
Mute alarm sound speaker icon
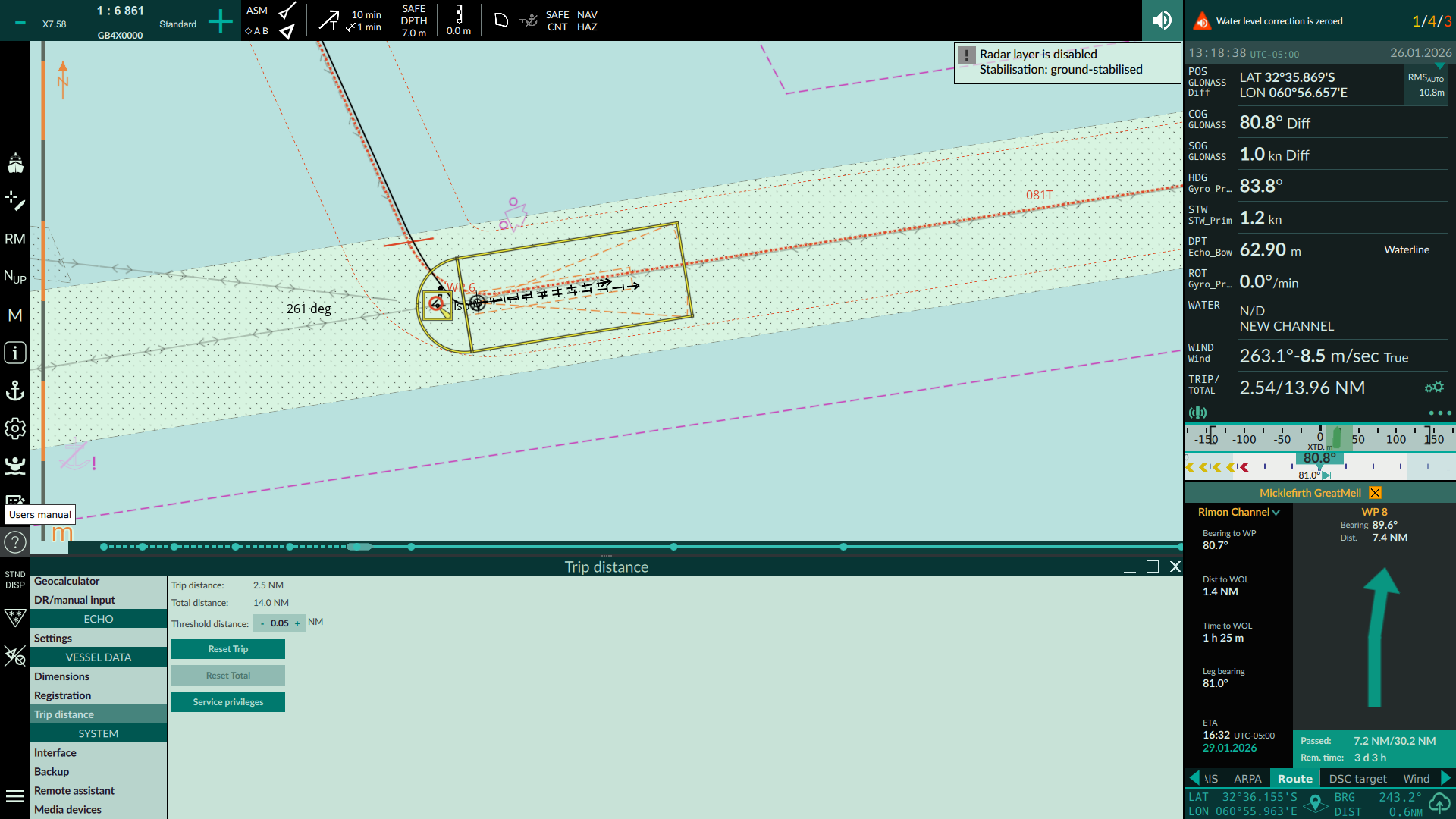tap(1162, 20)
